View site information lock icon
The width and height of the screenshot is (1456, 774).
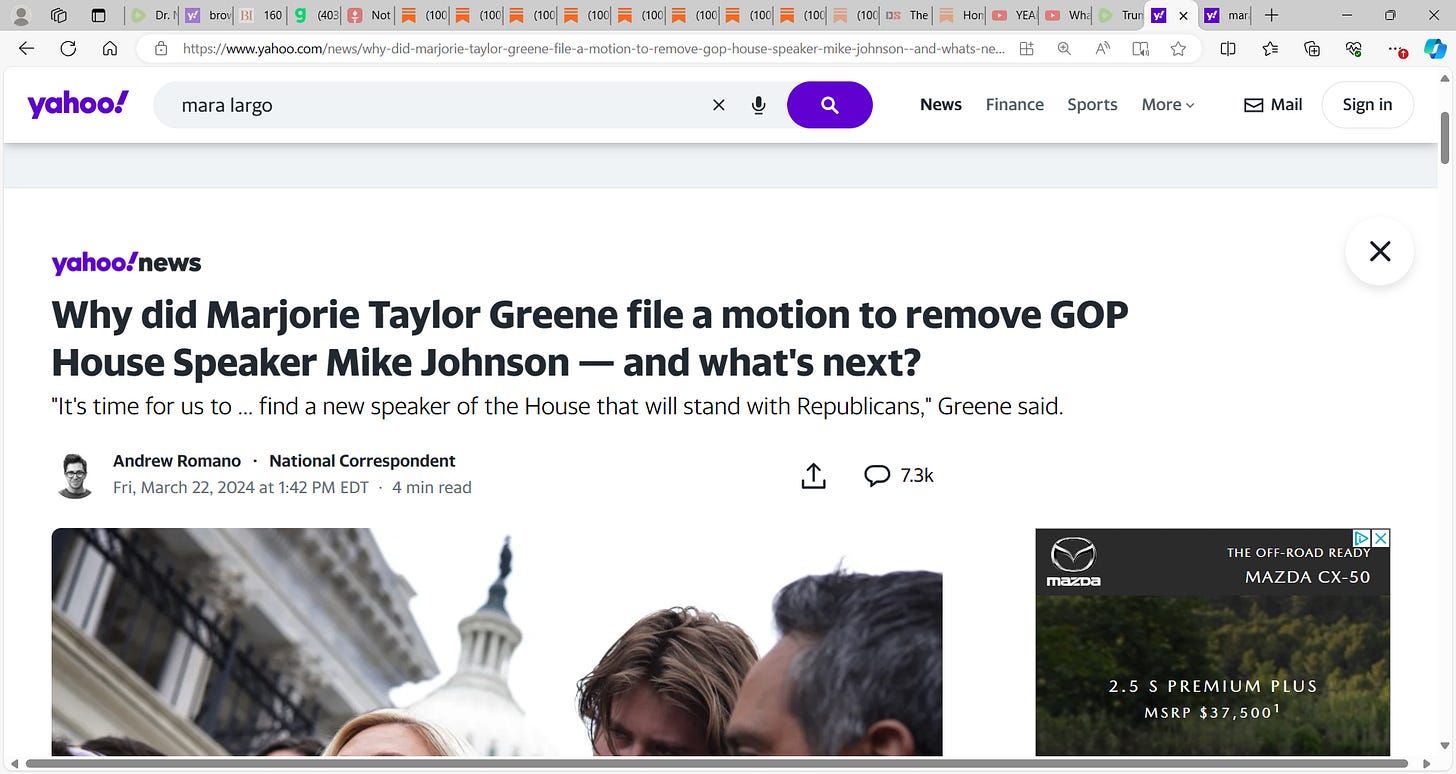(x=160, y=48)
